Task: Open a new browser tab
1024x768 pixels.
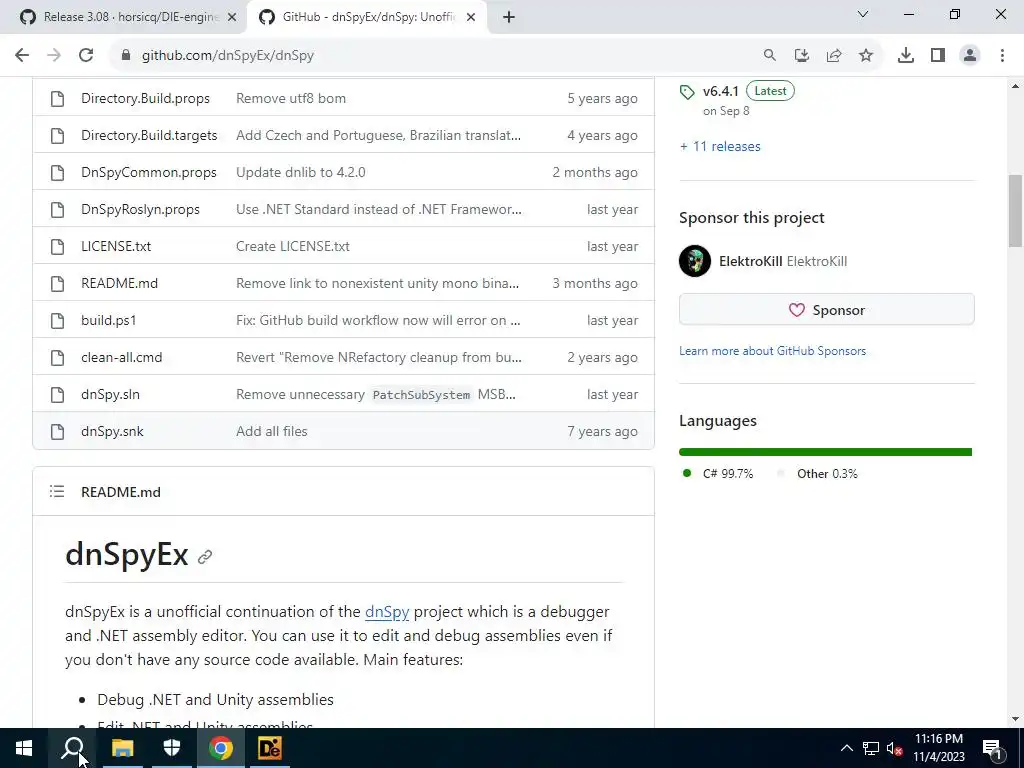Action: (x=509, y=17)
